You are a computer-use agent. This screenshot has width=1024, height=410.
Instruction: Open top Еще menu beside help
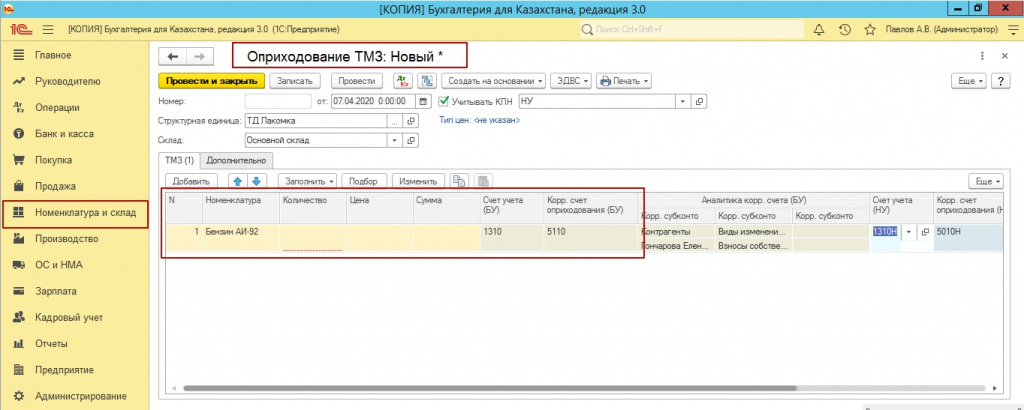pyautogui.click(x=970, y=81)
